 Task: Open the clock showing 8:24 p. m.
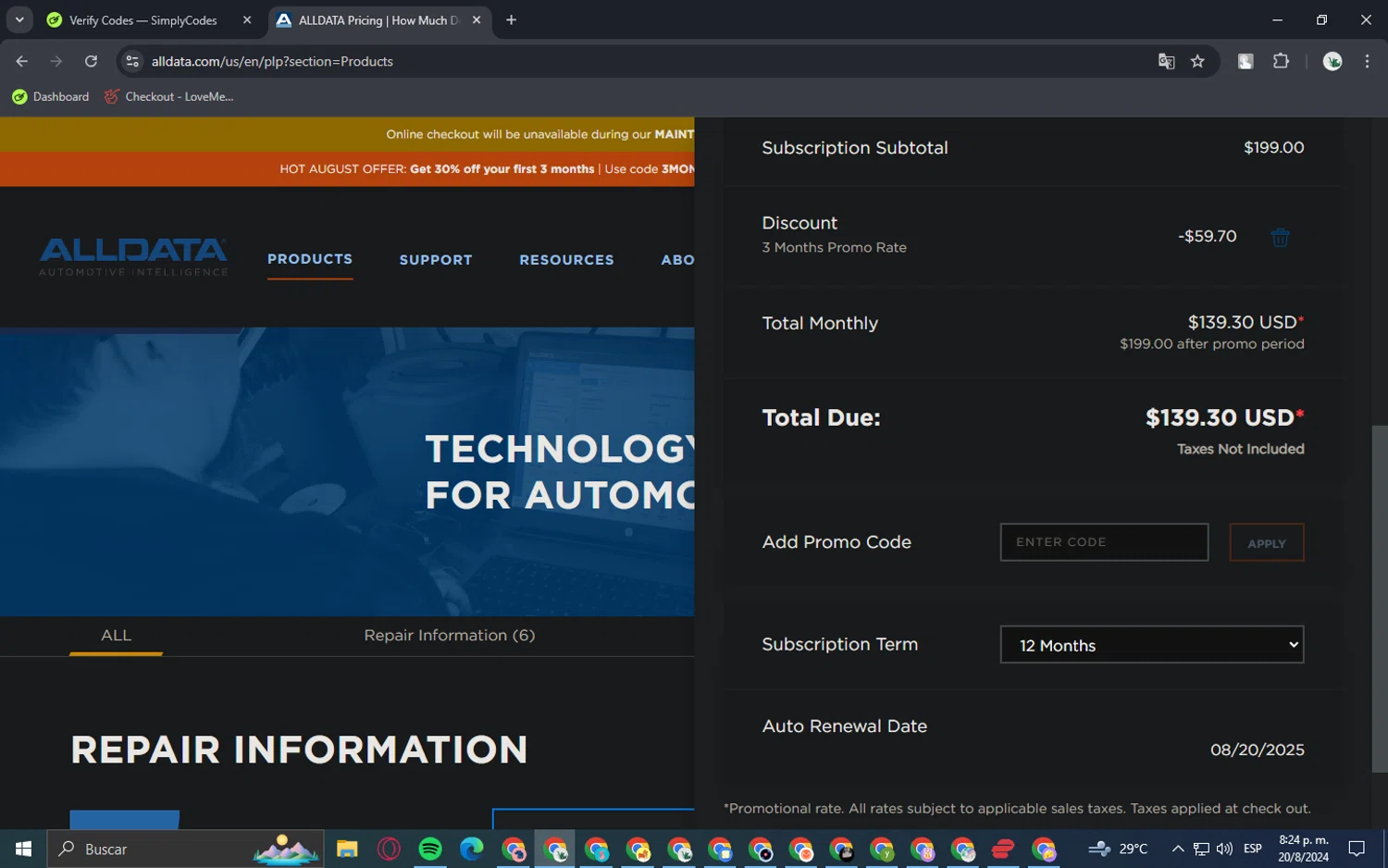click(x=1304, y=849)
